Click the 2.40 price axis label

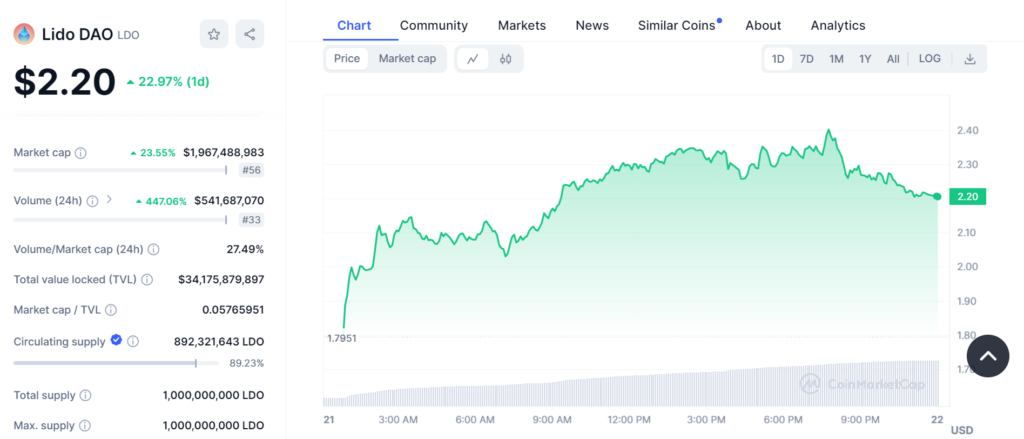tap(967, 131)
